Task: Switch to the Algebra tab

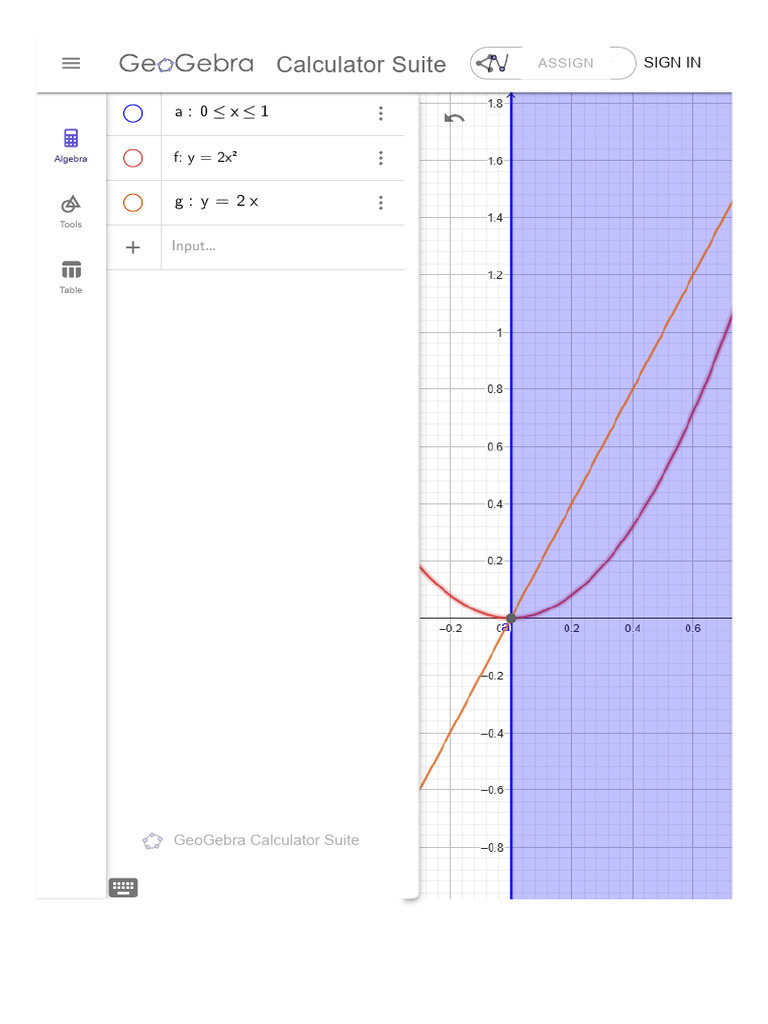Action: click(71, 146)
